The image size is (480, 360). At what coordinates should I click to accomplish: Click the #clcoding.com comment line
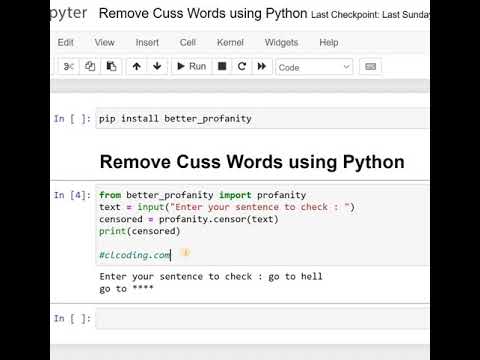pos(135,255)
